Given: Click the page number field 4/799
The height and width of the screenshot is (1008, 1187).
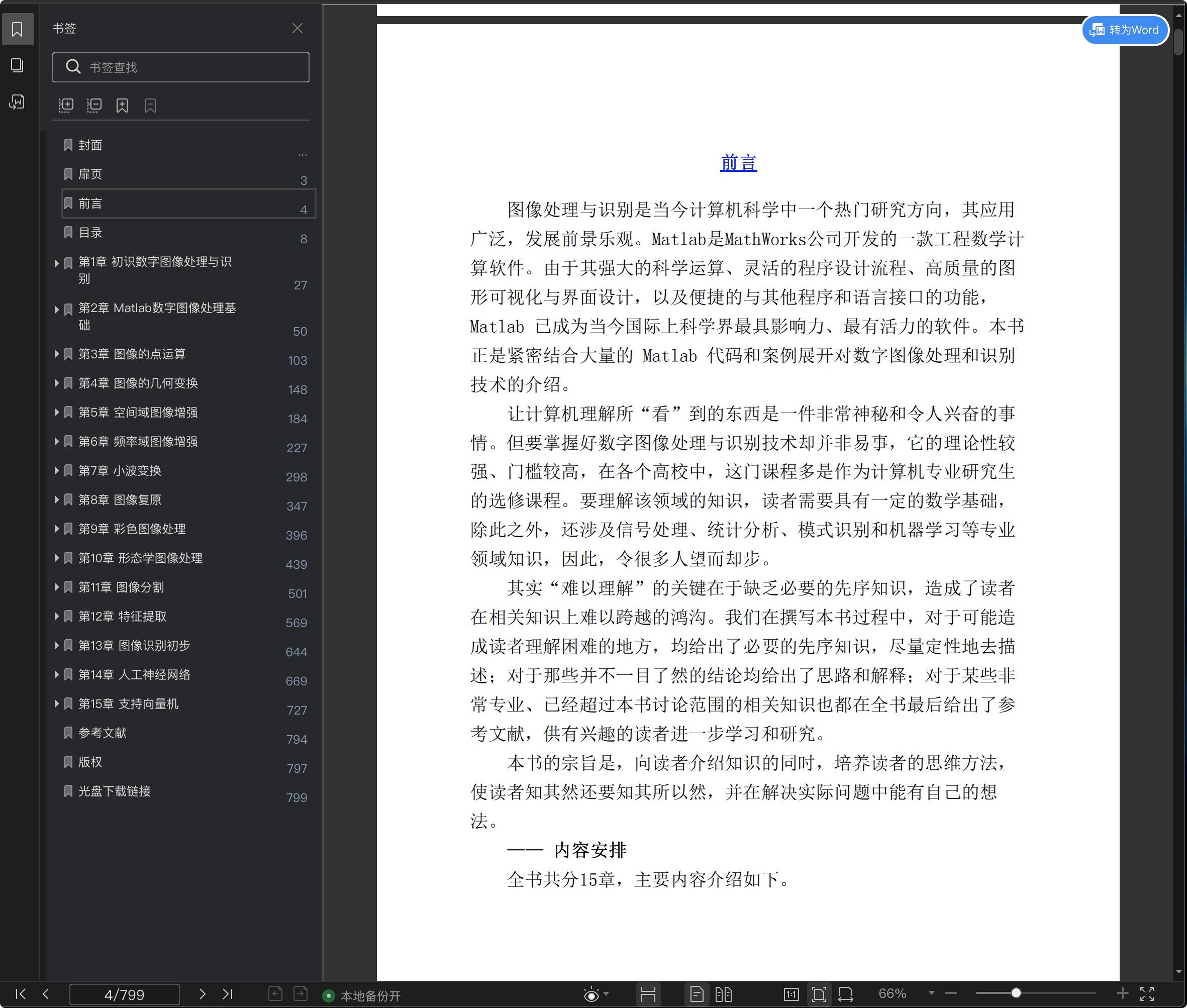Looking at the screenshot, I should coord(125,994).
